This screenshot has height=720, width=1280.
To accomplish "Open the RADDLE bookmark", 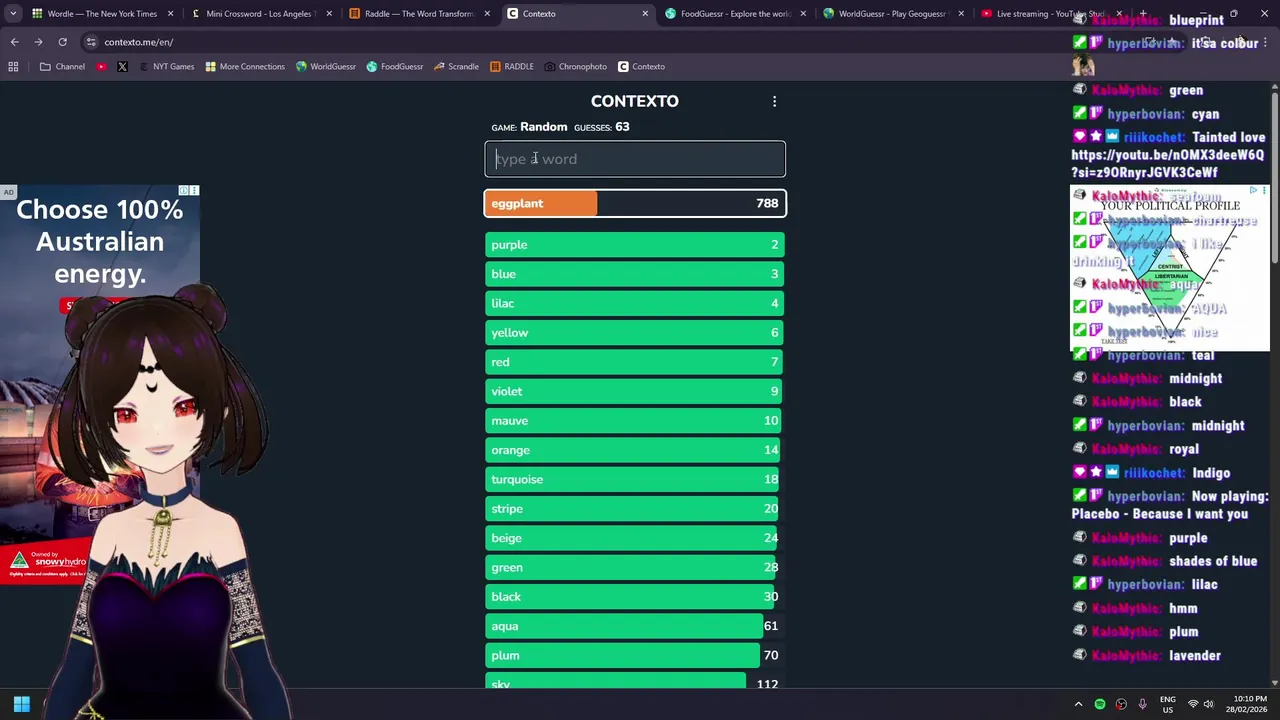I will coord(512,66).
